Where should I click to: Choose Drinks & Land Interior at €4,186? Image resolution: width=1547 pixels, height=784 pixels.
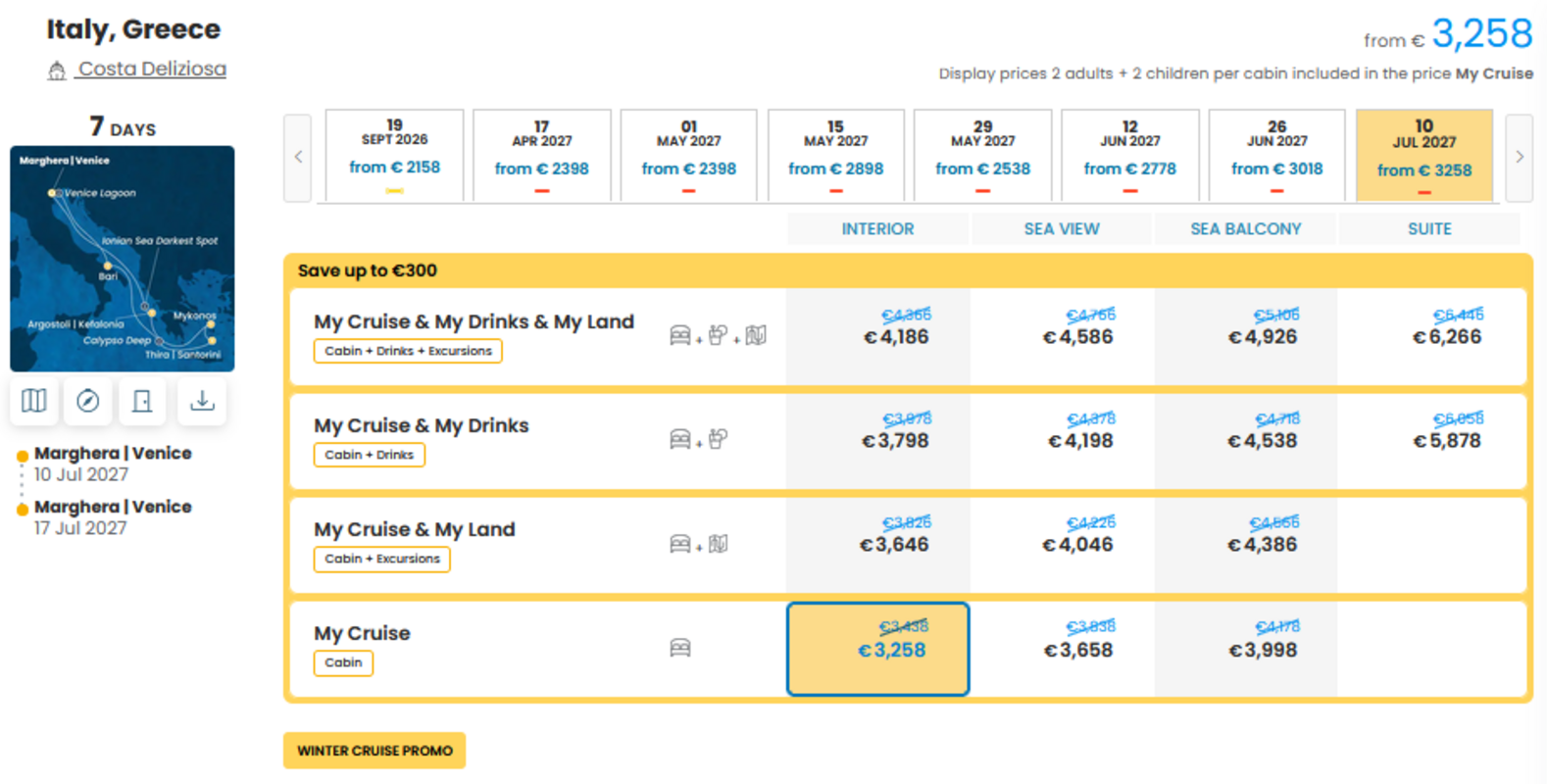pyautogui.click(x=878, y=336)
